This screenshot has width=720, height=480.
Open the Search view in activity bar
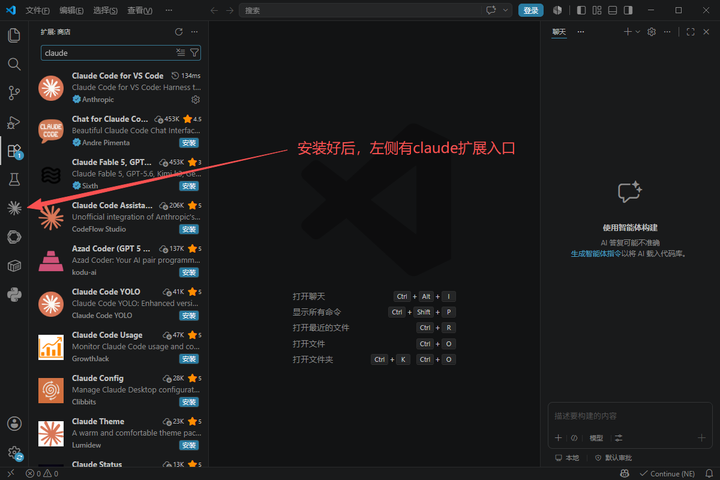[x=14, y=64]
